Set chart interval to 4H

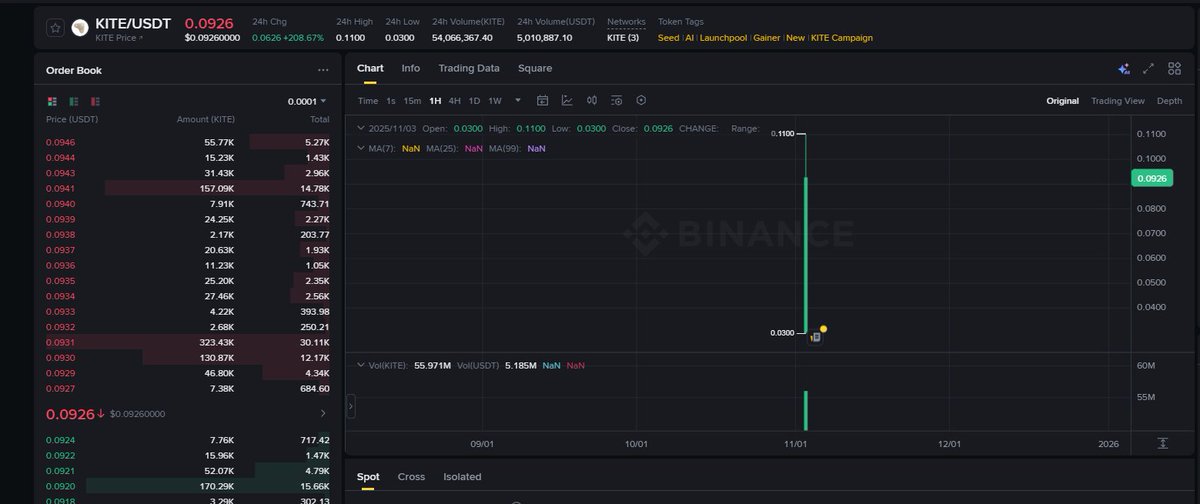(x=455, y=100)
